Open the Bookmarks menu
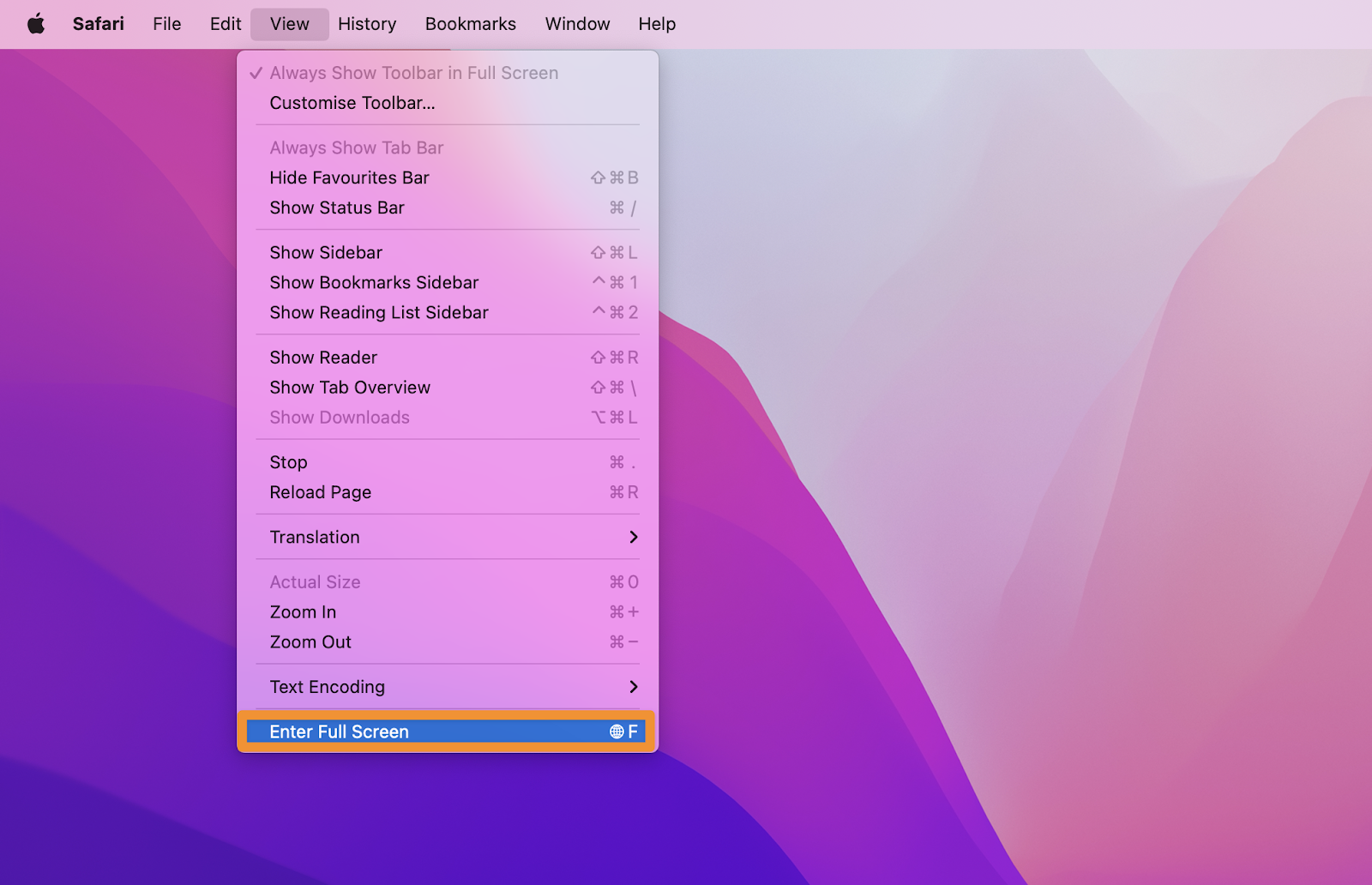Viewport: 1372px width, 885px height. [470, 23]
